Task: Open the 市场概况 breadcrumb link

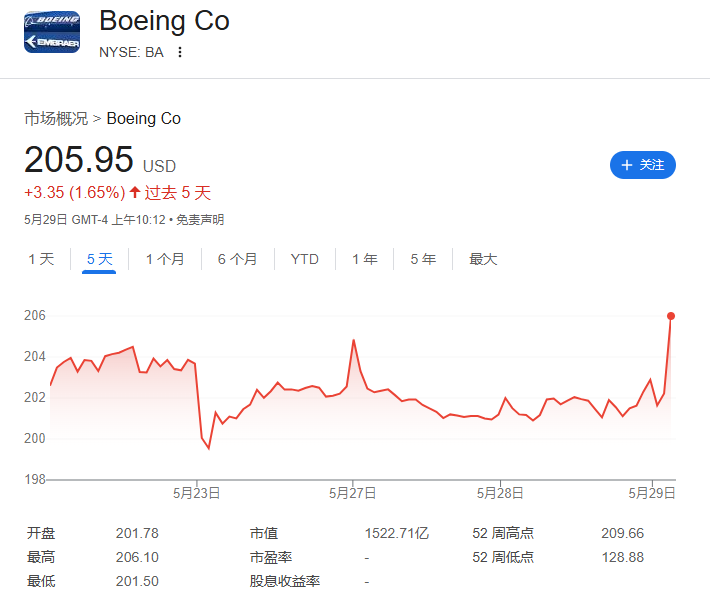Action: coord(56,118)
